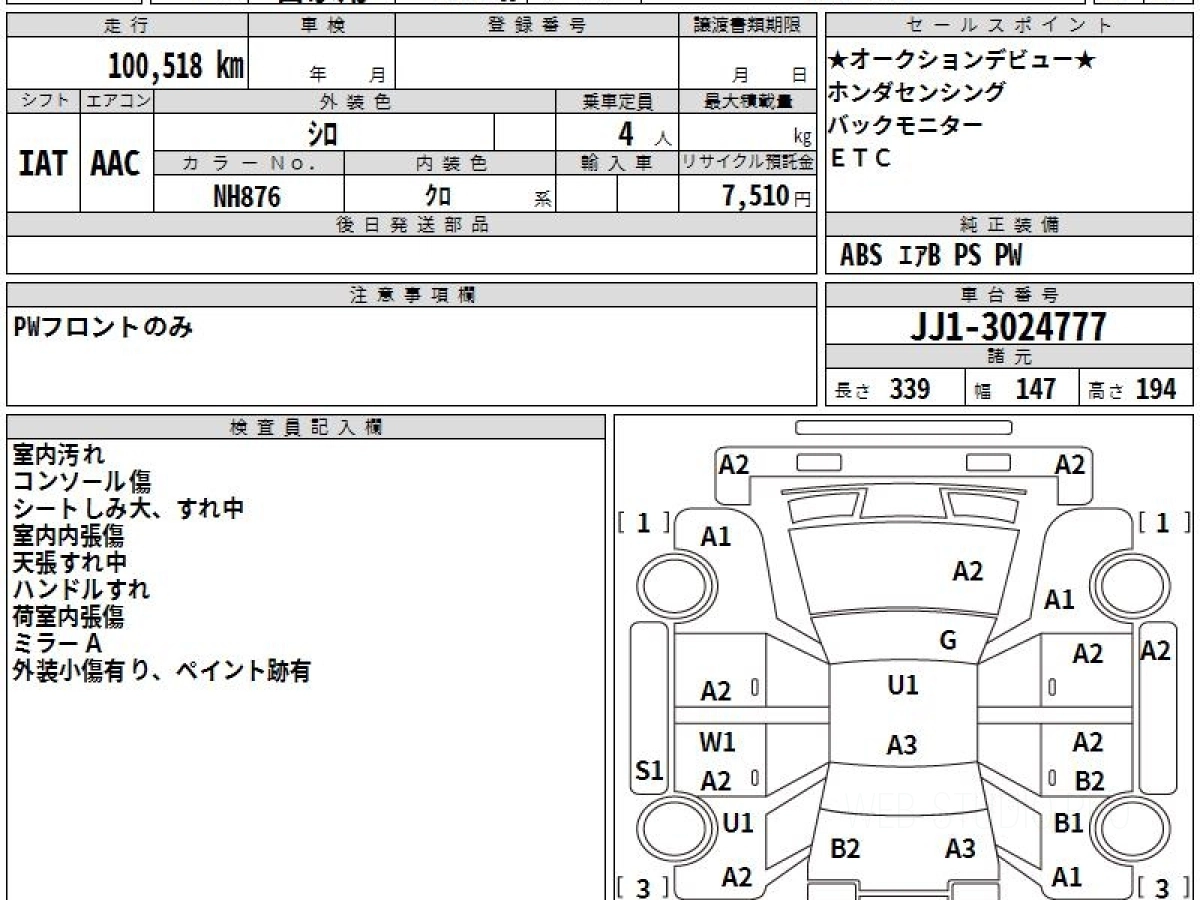Click the S1 damage mark on the side sill
This screenshot has height=900, width=1200.
tap(650, 770)
